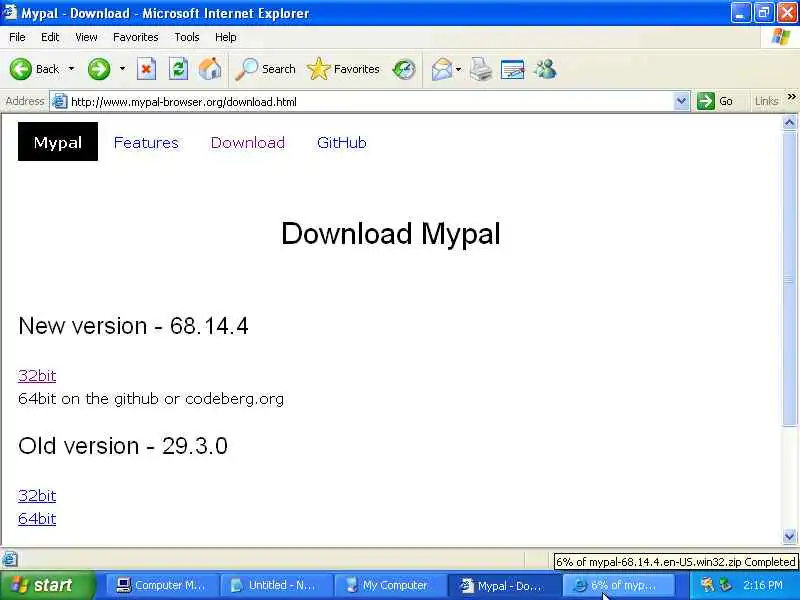The height and width of the screenshot is (600, 800).
Task: Download old version 64bit link
Action: pyautogui.click(x=37, y=518)
